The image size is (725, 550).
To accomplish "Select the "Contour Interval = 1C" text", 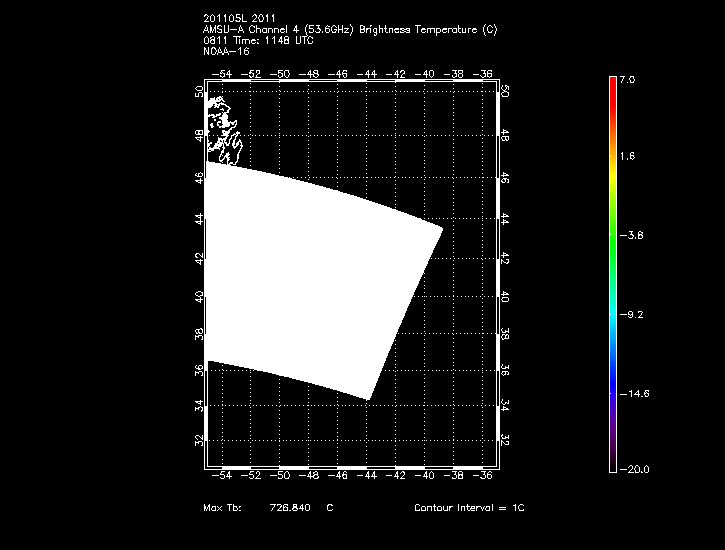I will [469, 508].
